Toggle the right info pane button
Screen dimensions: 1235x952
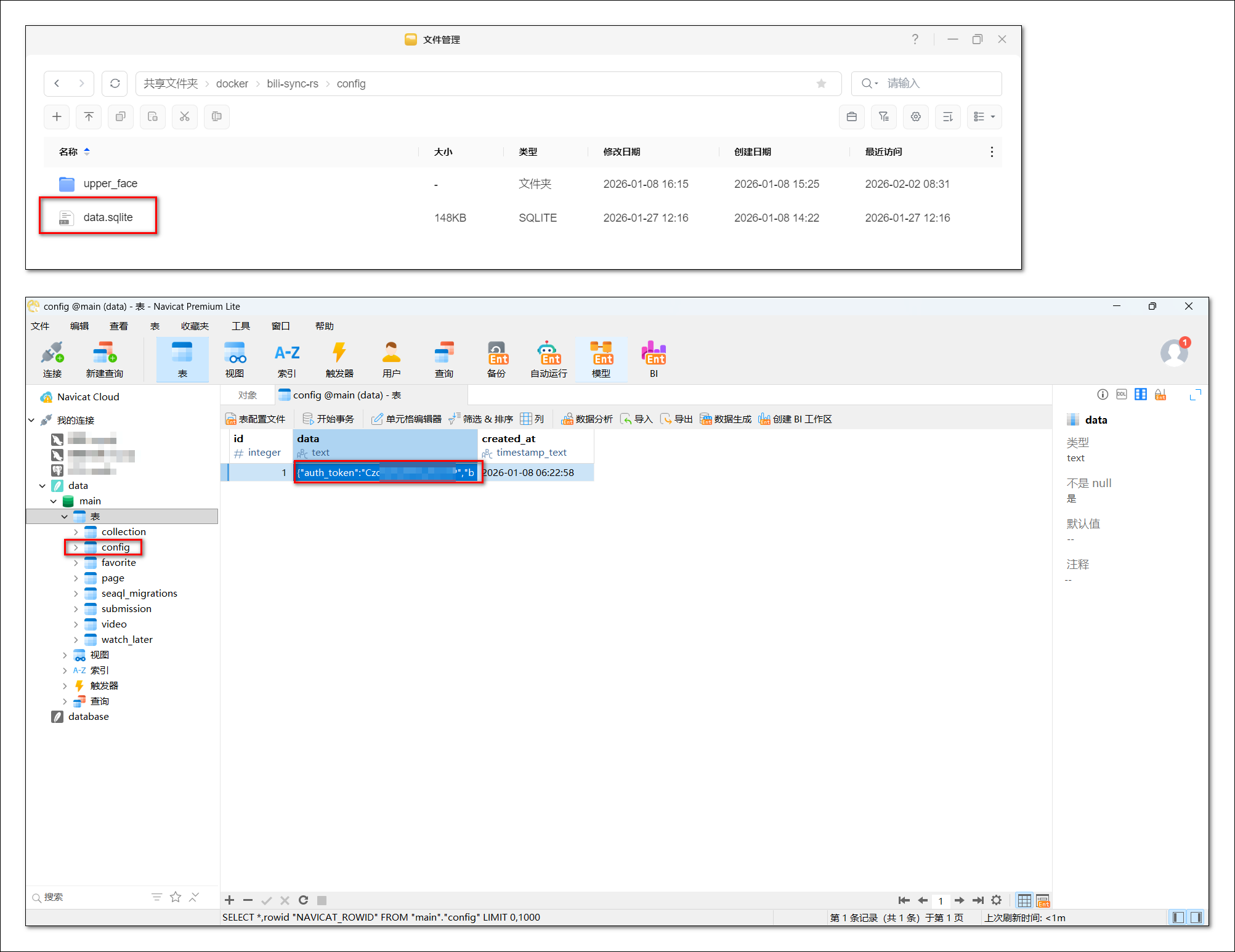click(x=1196, y=918)
